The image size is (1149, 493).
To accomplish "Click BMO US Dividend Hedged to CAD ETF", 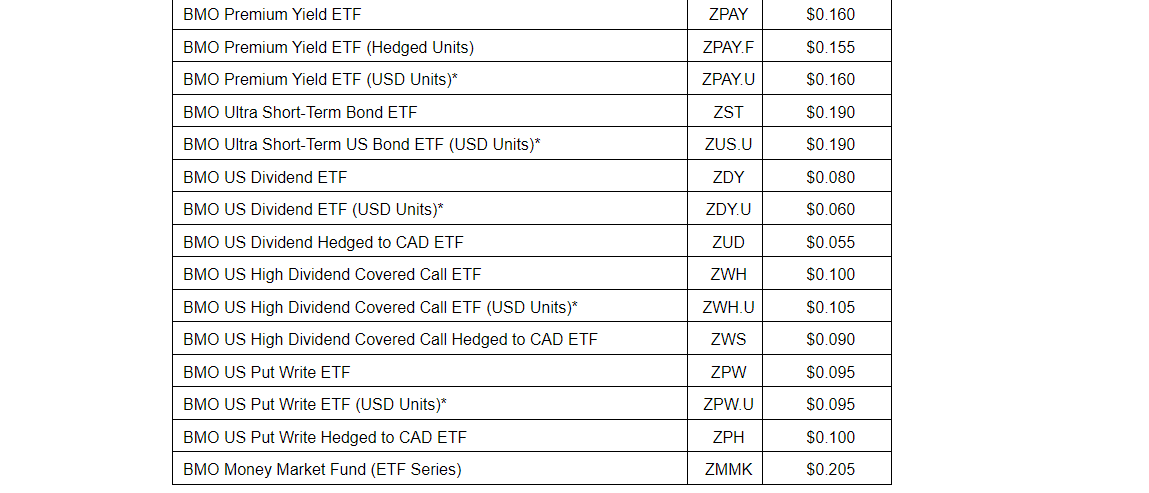I will pyautogui.click(x=323, y=242).
